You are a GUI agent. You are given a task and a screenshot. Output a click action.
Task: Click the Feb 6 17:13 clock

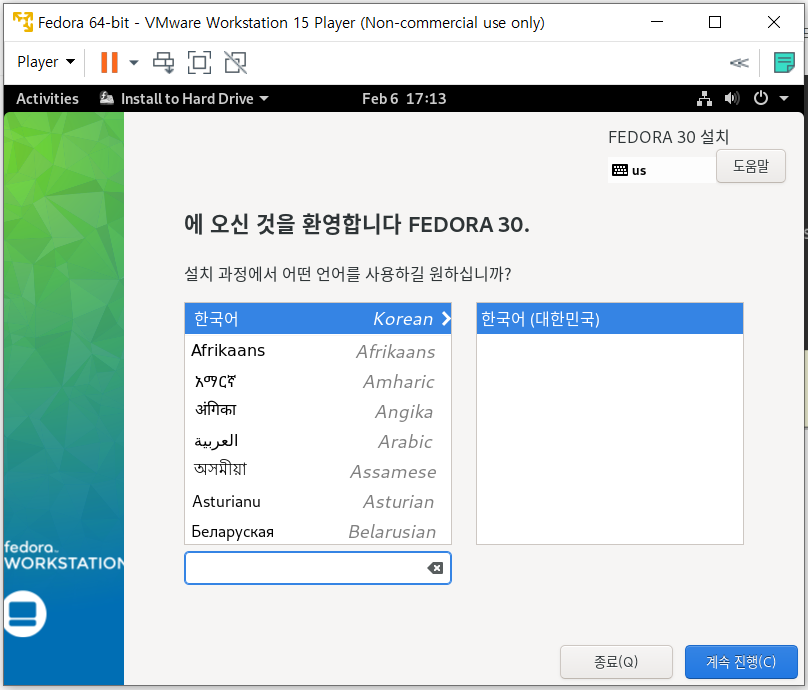pyautogui.click(x=404, y=98)
